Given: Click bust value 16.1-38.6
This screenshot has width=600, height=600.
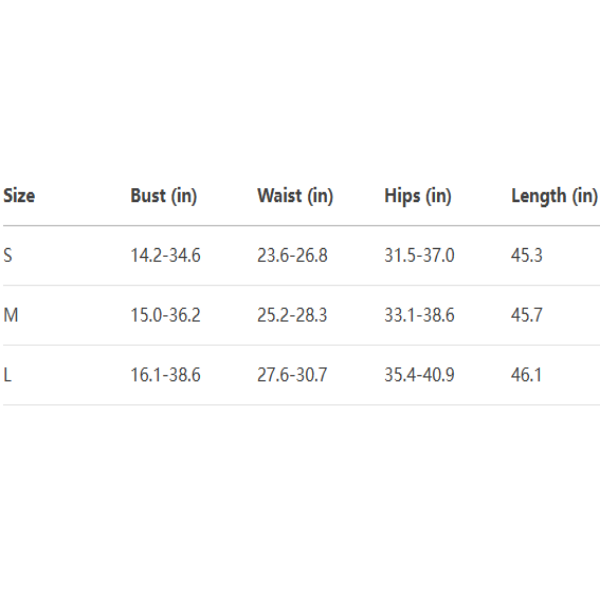Looking at the screenshot, I should [x=165, y=376].
